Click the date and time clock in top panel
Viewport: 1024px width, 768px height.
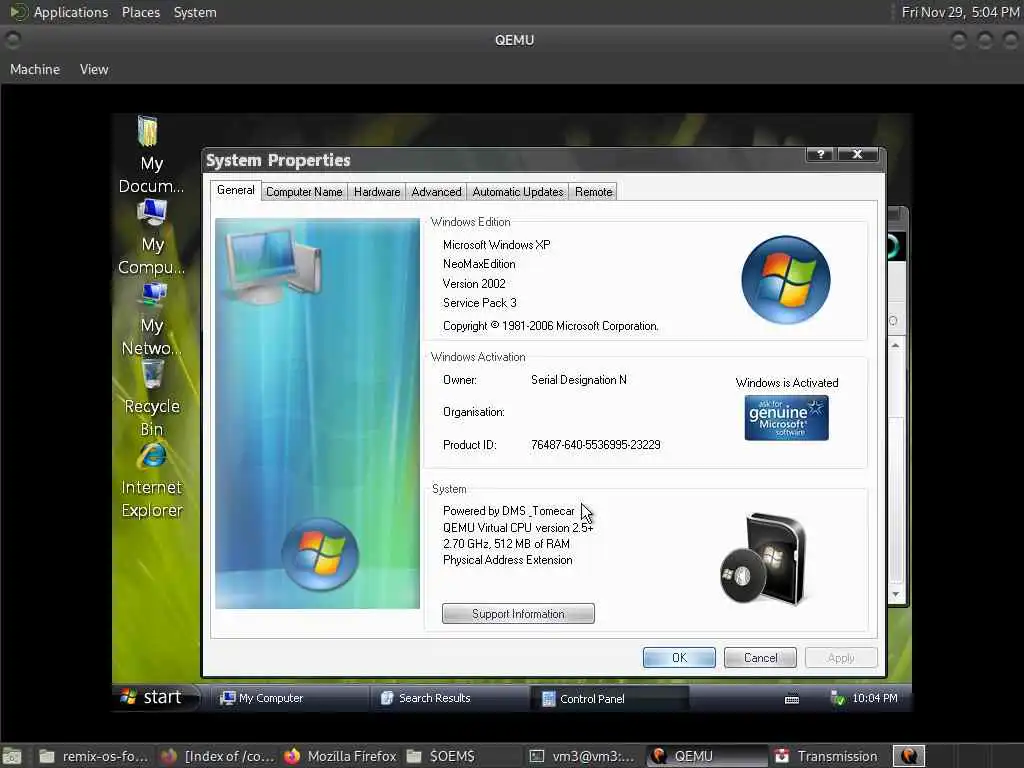(x=960, y=12)
